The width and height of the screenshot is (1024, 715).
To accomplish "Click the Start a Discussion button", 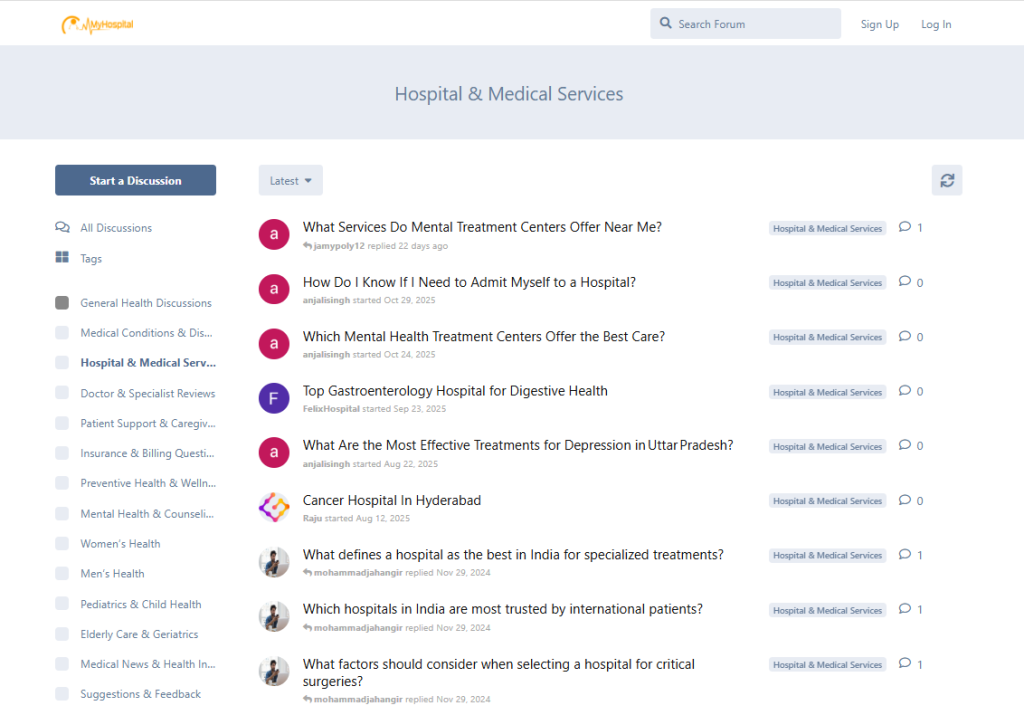I will coord(135,180).
